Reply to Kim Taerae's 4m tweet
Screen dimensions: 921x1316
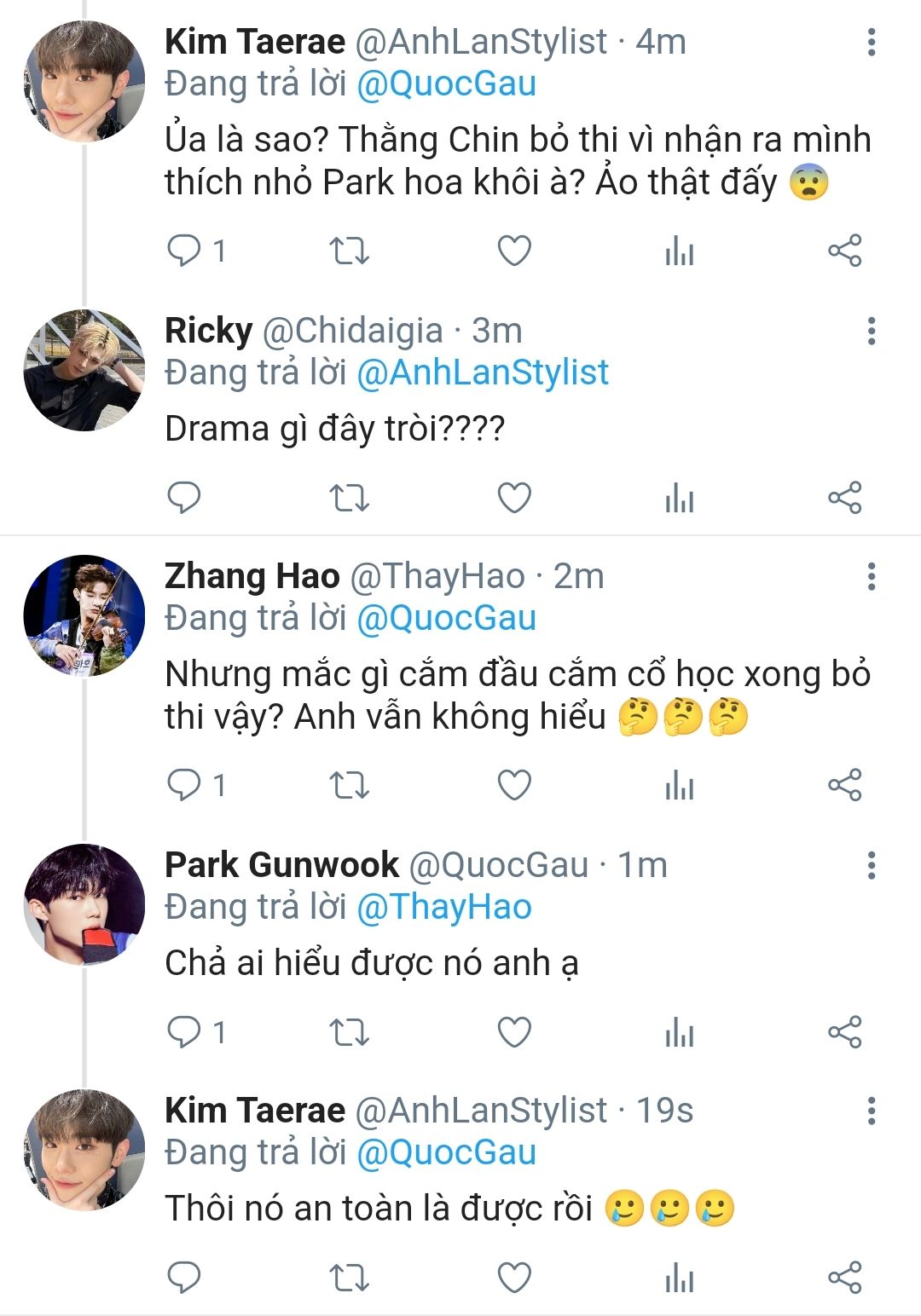coord(184,251)
